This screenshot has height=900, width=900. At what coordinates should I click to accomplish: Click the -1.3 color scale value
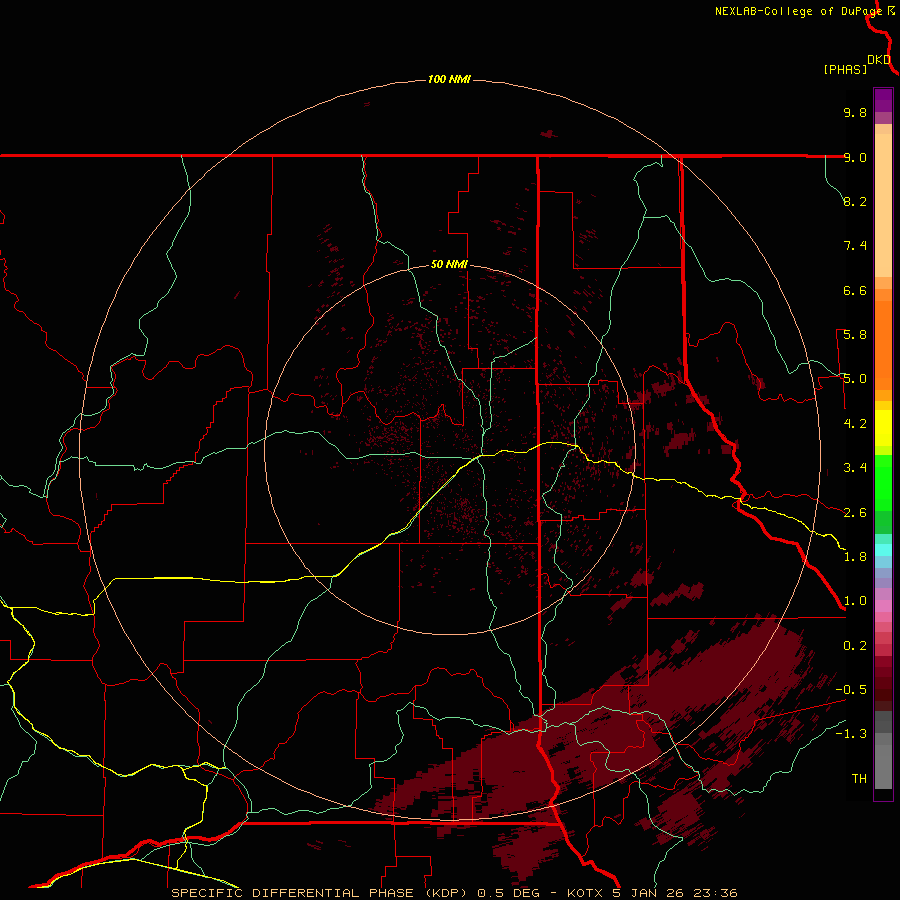pyautogui.click(x=851, y=734)
